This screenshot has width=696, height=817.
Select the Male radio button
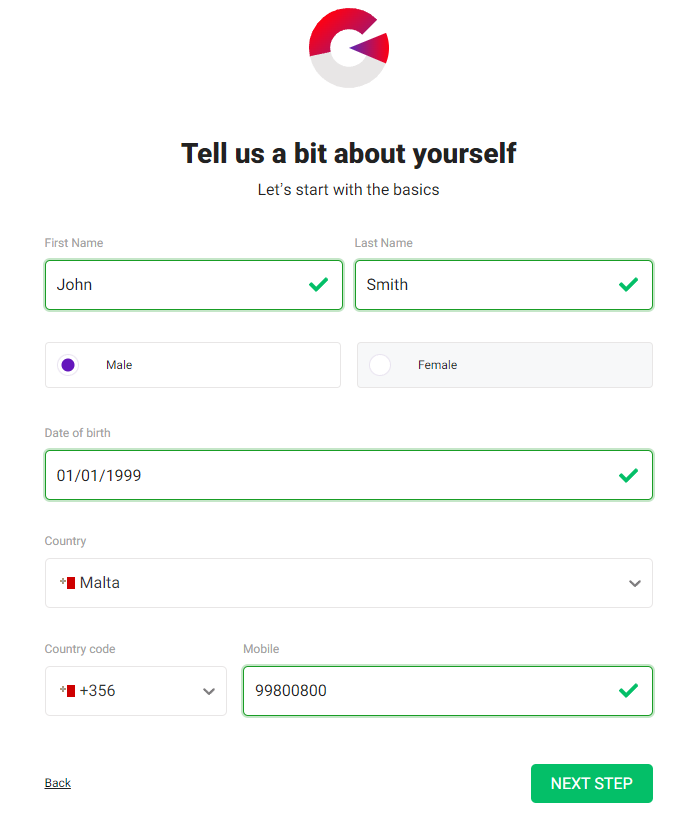(x=68, y=365)
